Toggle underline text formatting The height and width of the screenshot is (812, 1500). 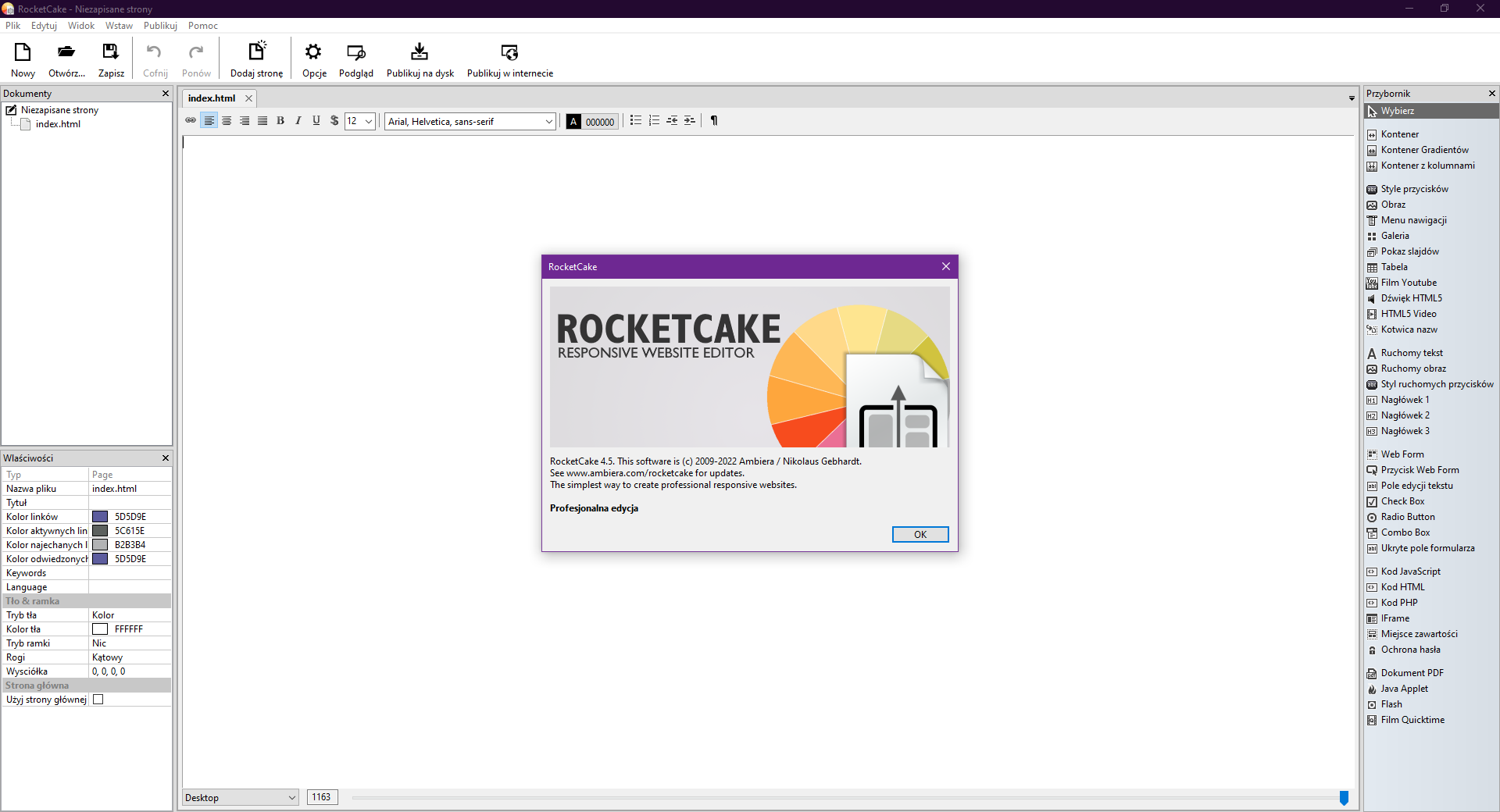316,121
